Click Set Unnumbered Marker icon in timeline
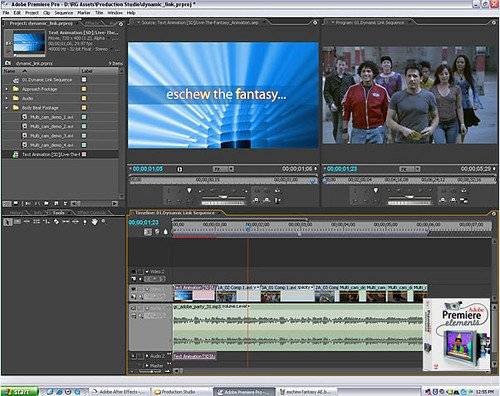Screen dimensions: 500x396 point(166,232)
